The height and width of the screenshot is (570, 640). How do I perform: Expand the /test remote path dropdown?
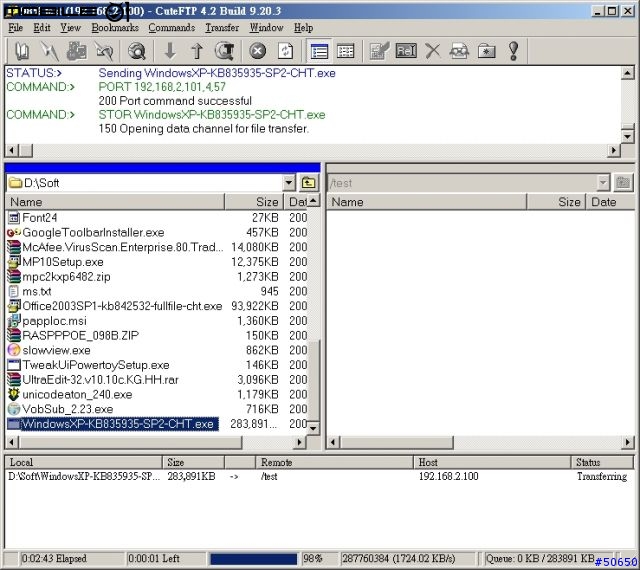coord(603,183)
